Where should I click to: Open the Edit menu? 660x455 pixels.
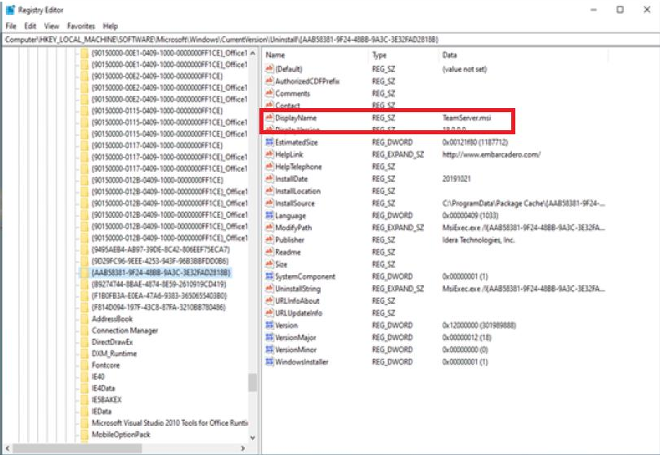click(30, 26)
